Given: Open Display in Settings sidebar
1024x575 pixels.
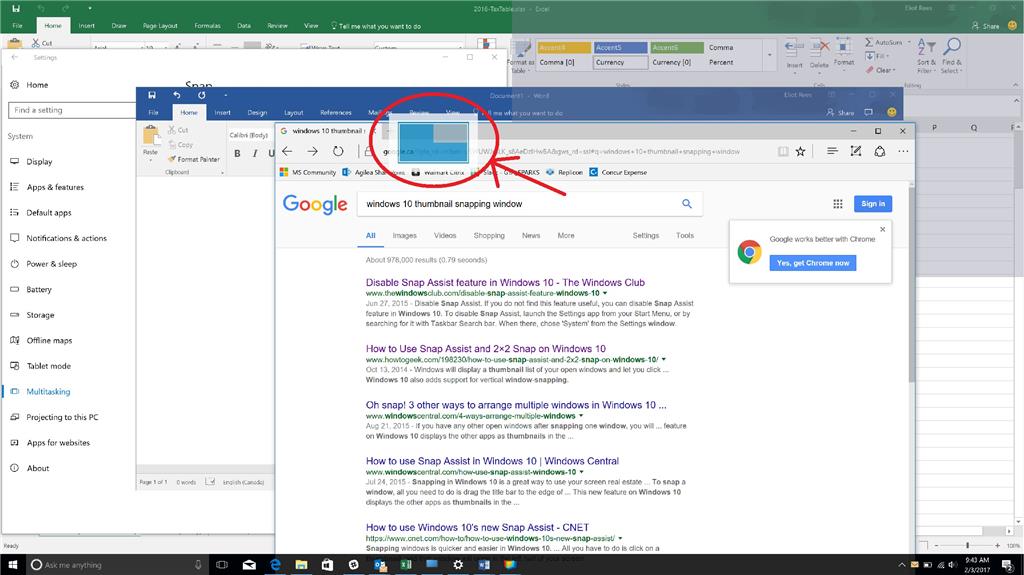Looking at the screenshot, I should (39, 161).
